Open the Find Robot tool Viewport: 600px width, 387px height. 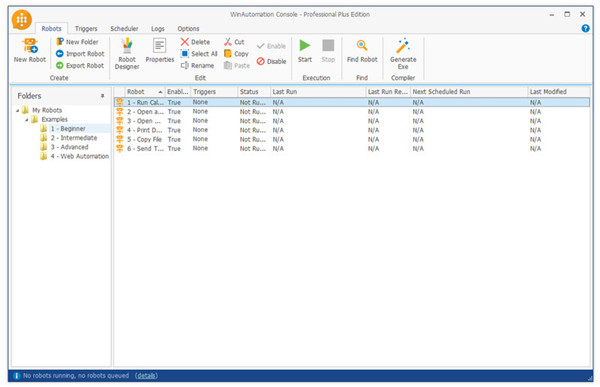(x=362, y=50)
